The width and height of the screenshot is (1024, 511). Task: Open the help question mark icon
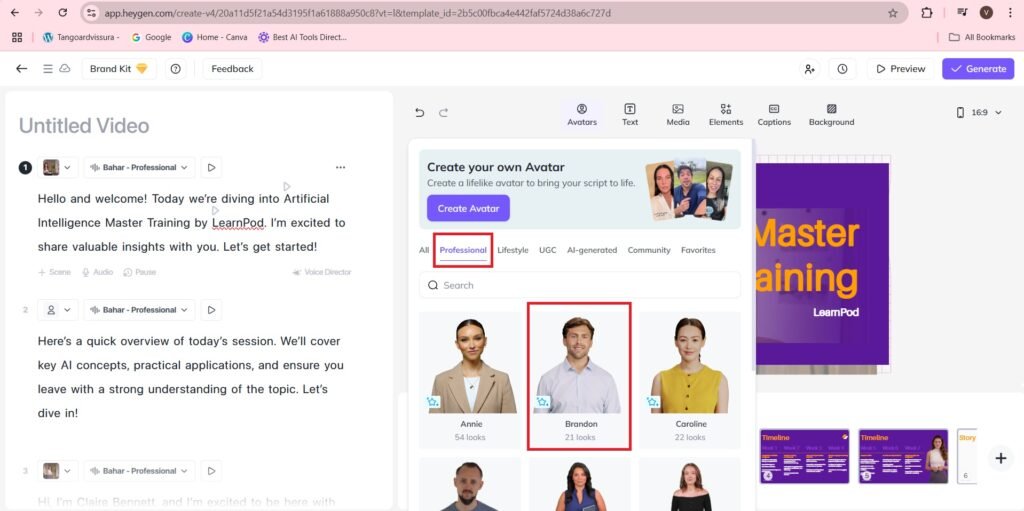click(x=176, y=69)
